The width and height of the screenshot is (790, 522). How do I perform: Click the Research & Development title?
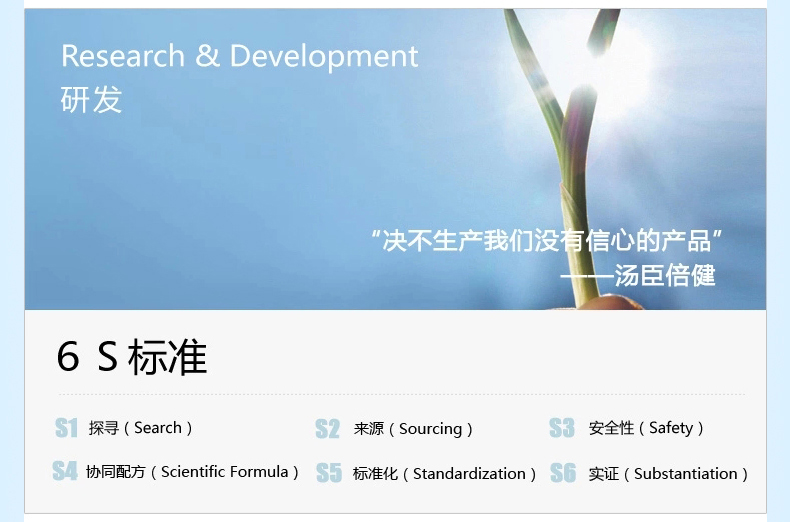click(x=240, y=56)
